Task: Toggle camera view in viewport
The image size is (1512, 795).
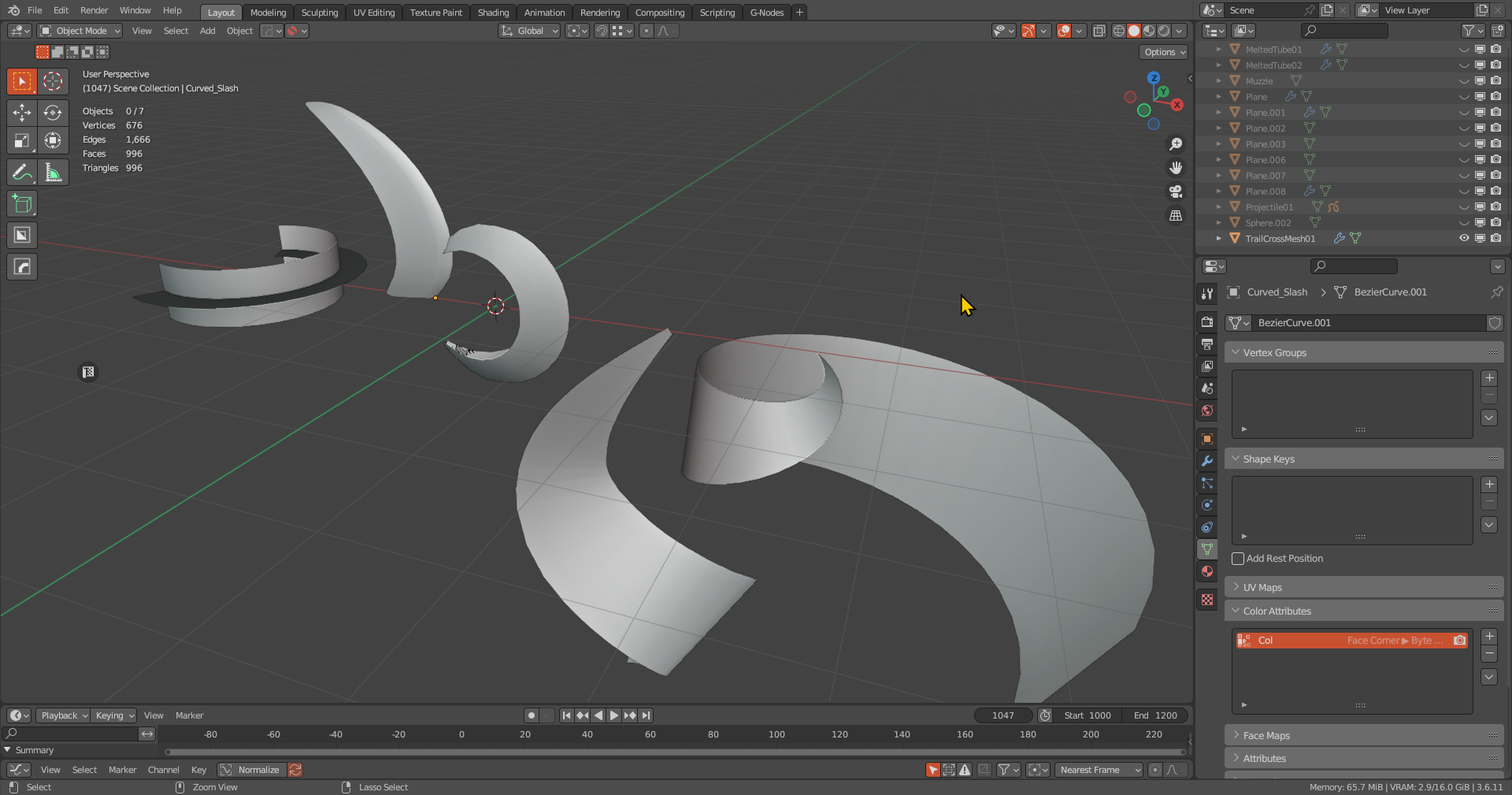Action: (x=1176, y=191)
